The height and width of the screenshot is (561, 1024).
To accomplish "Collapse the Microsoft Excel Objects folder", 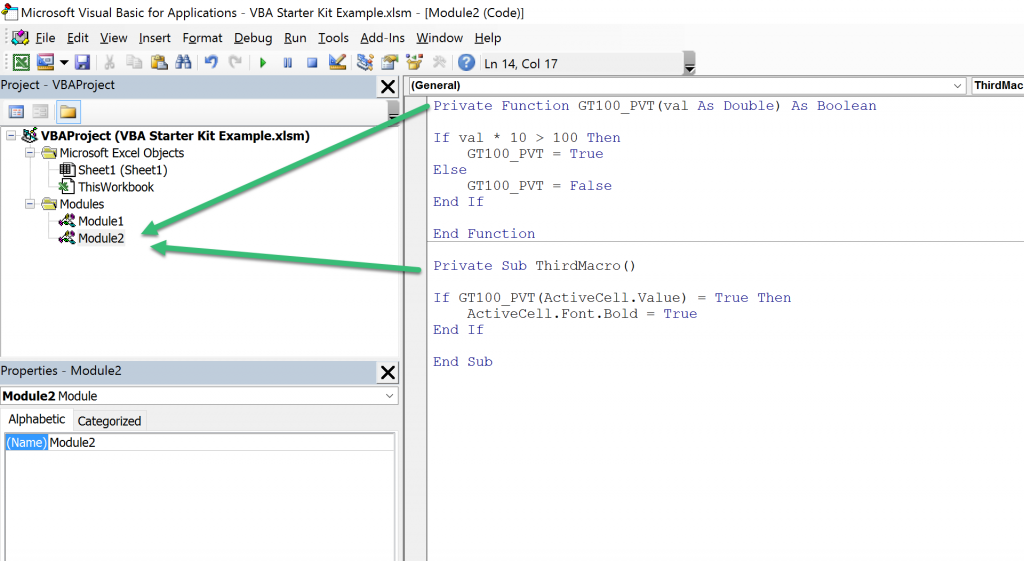I will (x=30, y=153).
